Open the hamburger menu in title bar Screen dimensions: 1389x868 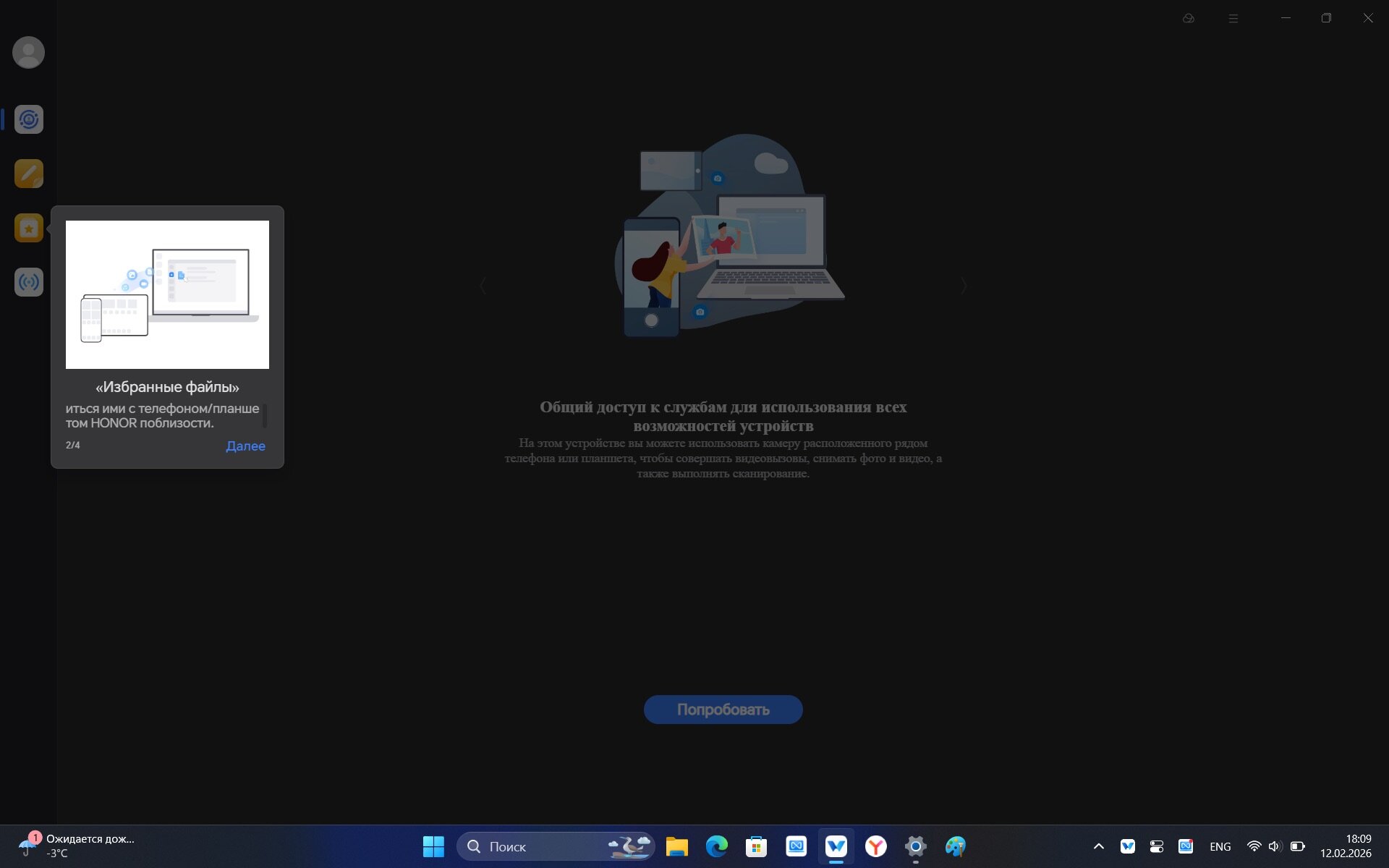[1233, 18]
